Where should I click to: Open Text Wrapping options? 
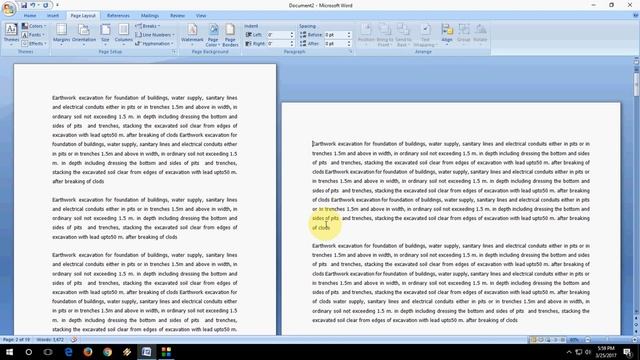coord(425,35)
